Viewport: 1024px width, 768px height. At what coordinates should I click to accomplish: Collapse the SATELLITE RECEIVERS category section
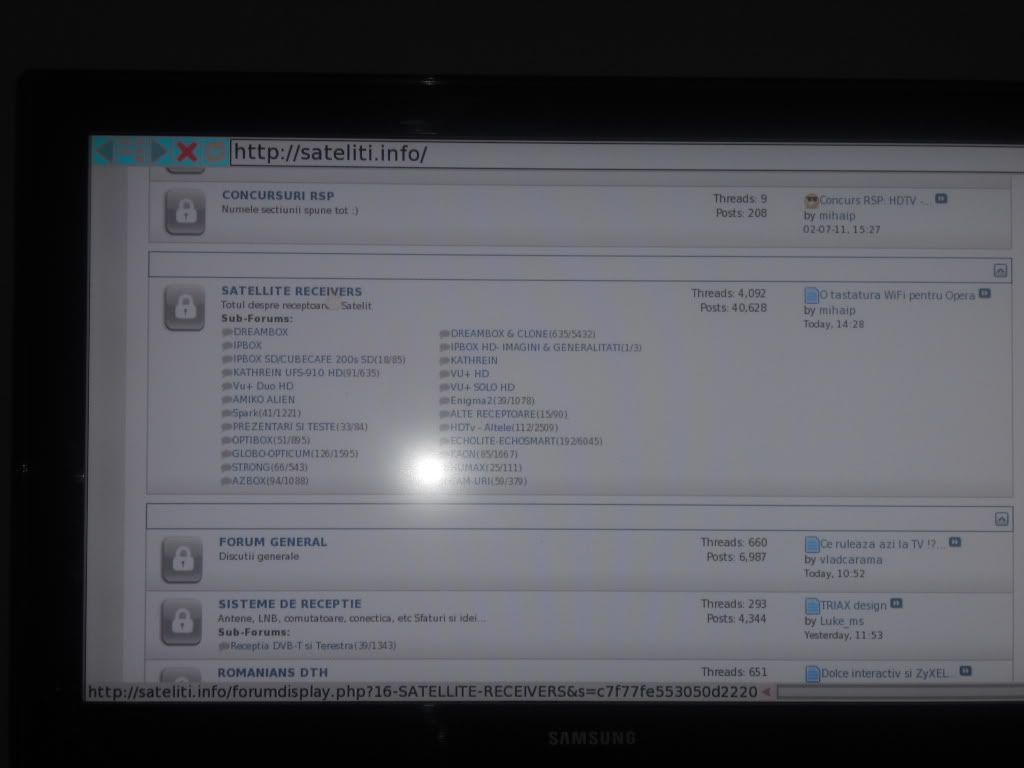click(x=1000, y=270)
